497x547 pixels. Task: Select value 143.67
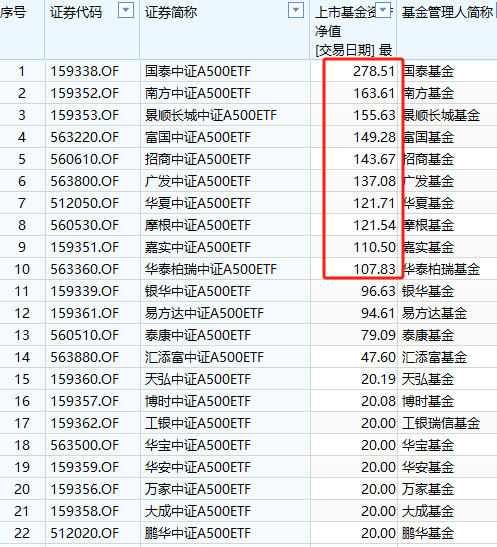[374, 159]
